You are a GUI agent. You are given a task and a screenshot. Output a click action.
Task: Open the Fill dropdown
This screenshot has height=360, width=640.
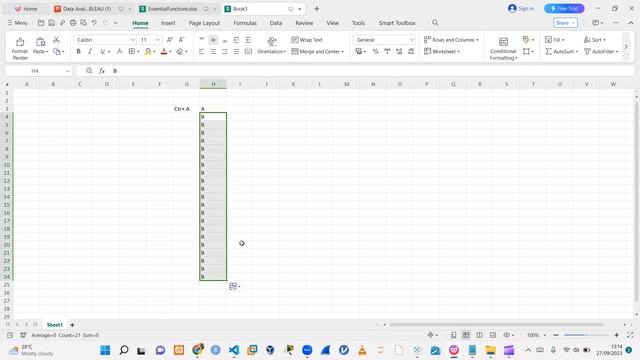(x=555, y=40)
